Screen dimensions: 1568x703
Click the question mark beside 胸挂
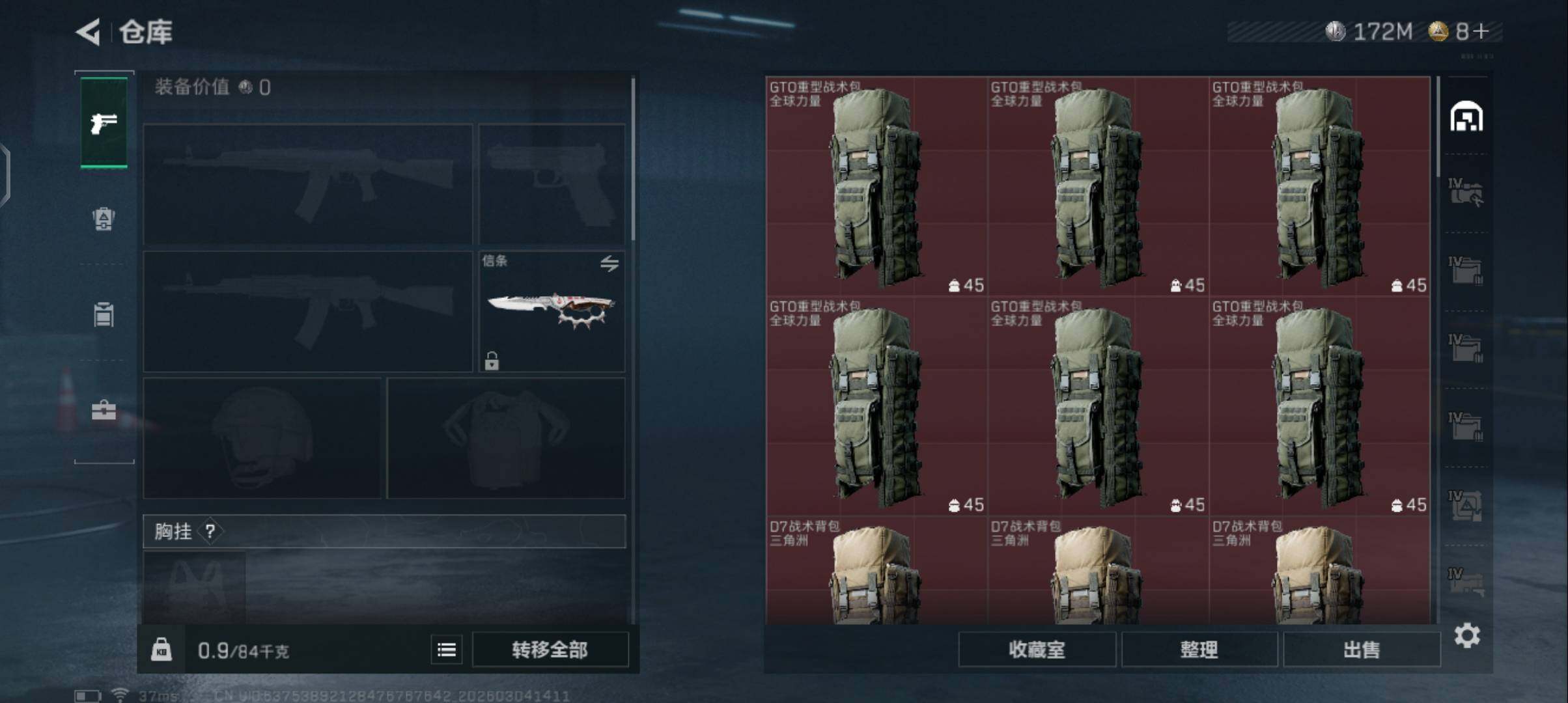pyautogui.click(x=210, y=532)
